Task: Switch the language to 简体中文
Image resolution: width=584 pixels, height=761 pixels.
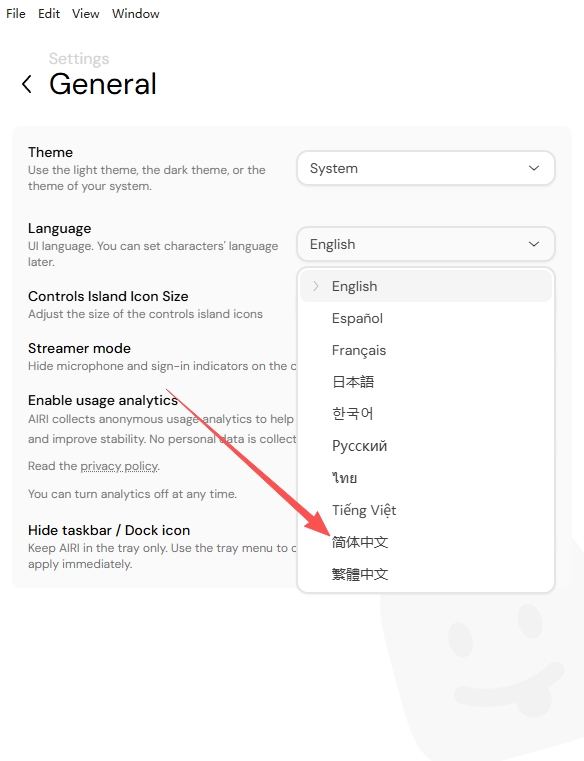Action: click(x=426, y=542)
